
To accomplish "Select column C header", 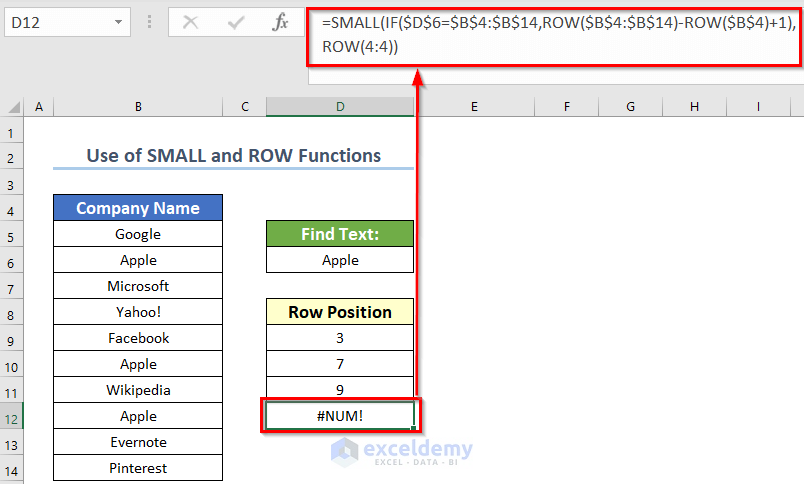I will coord(245,107).
